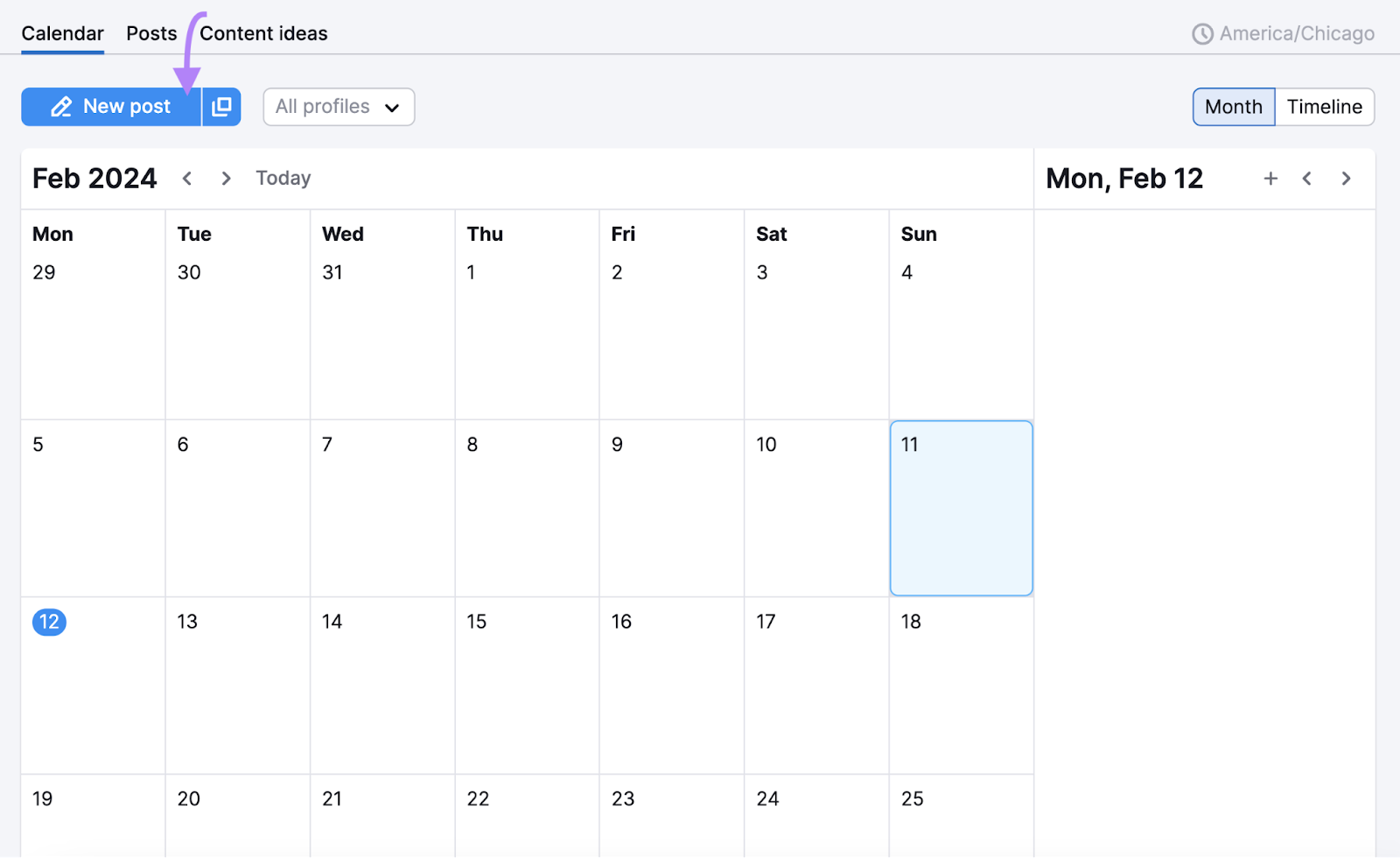Navigate to next day in Feb 12 panel
Screen dimensions: 1400x858
pyautogui.click(x=1346, y=178)
